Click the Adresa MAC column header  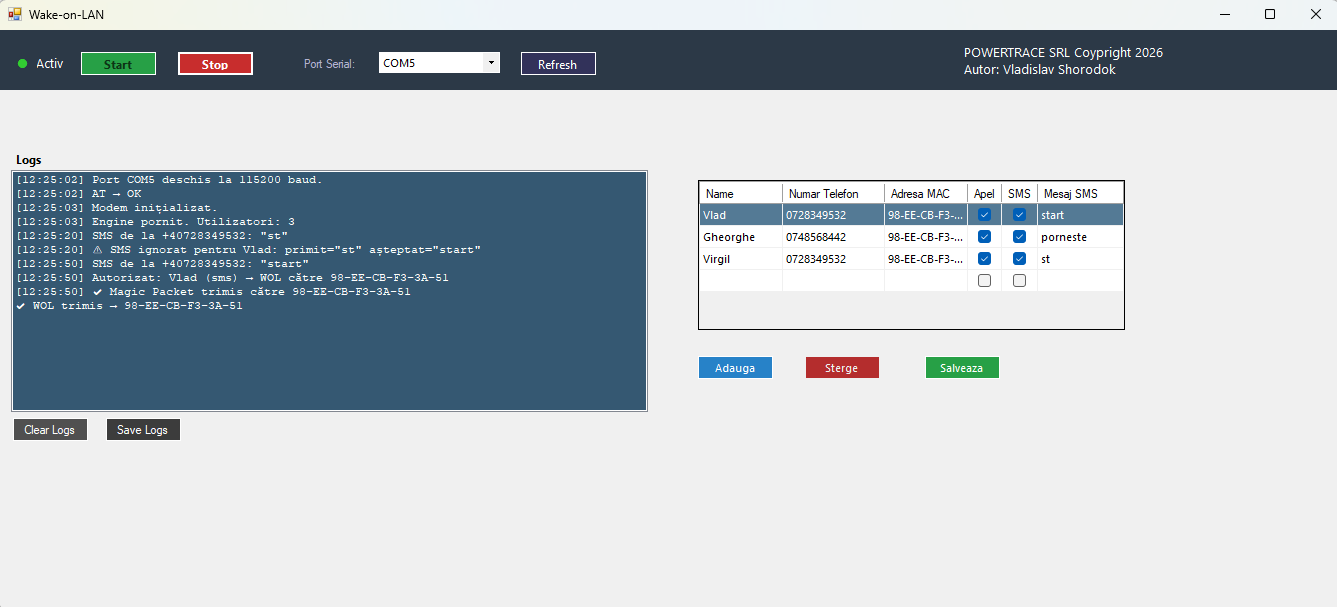(x=926, y=193)
